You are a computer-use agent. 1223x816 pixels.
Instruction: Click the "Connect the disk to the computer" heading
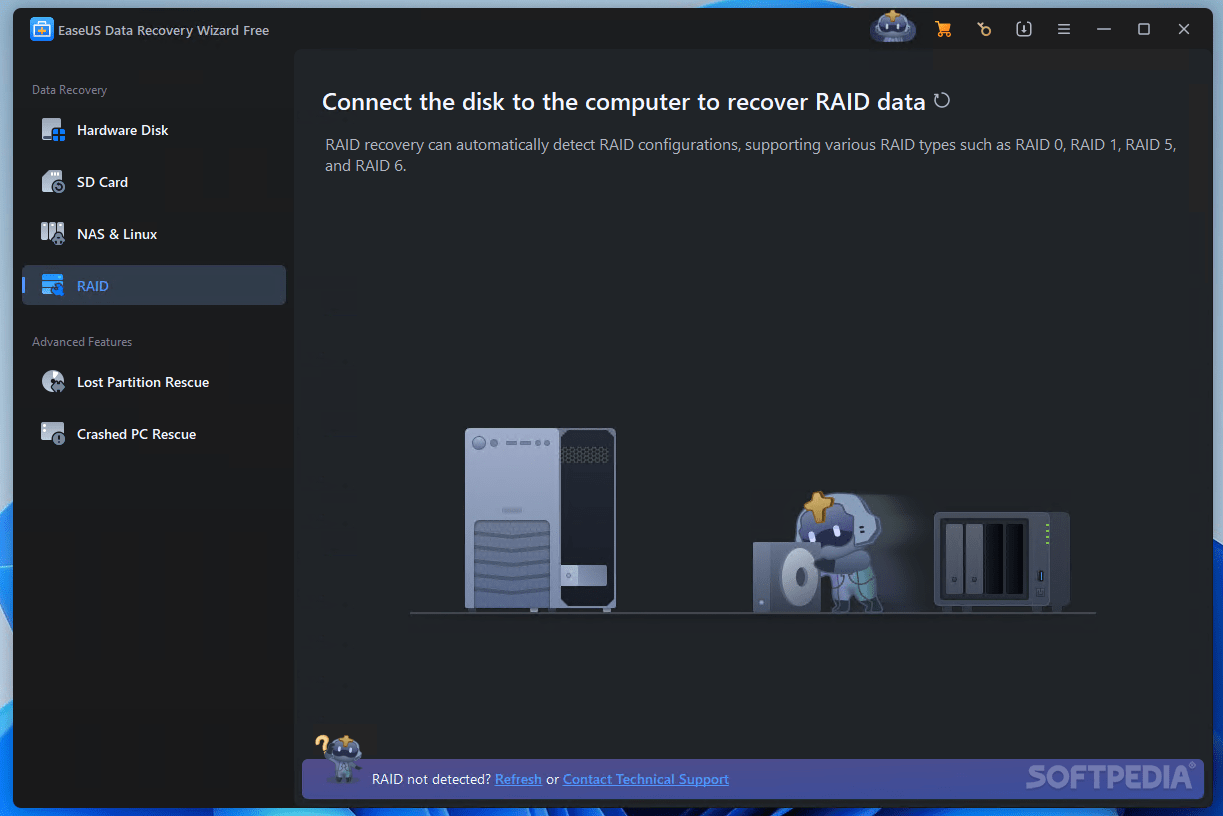tap(624, 102)
